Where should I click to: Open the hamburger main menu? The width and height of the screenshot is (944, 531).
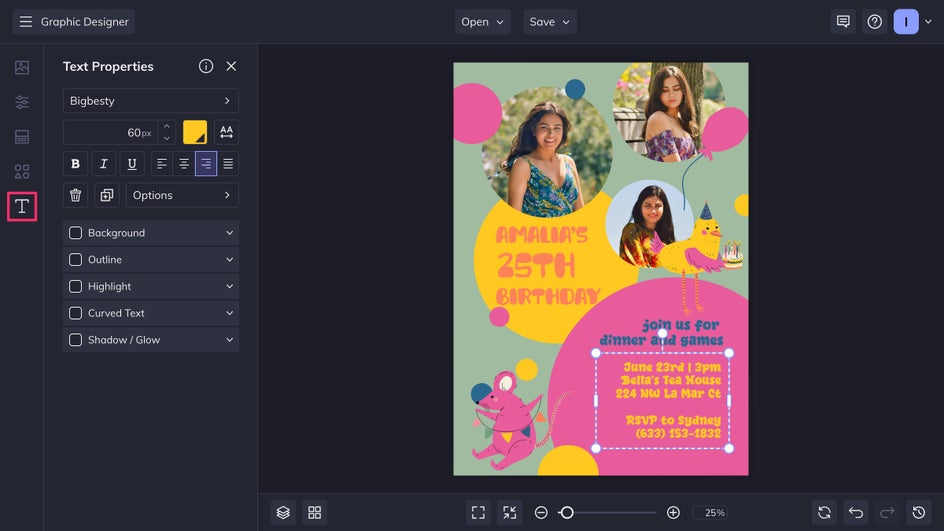tap(25, 22)
